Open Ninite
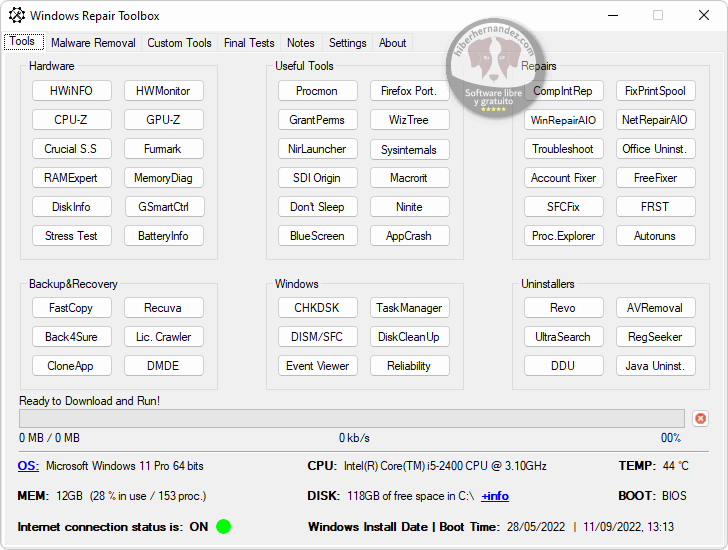Viewport: 728px width, 550px height. (x=410, y=207)
